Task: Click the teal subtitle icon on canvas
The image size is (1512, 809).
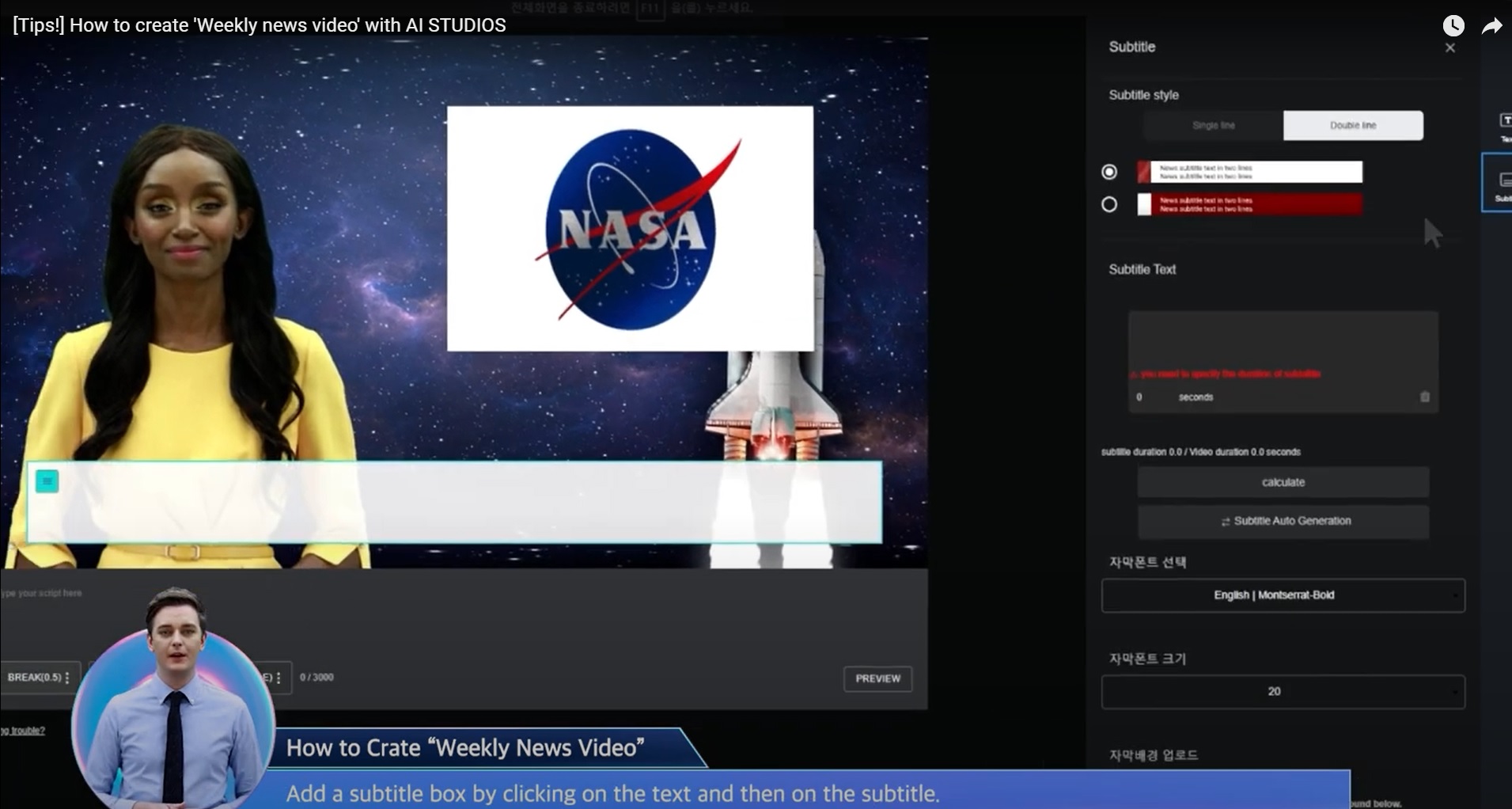Action: pos(47,481)
